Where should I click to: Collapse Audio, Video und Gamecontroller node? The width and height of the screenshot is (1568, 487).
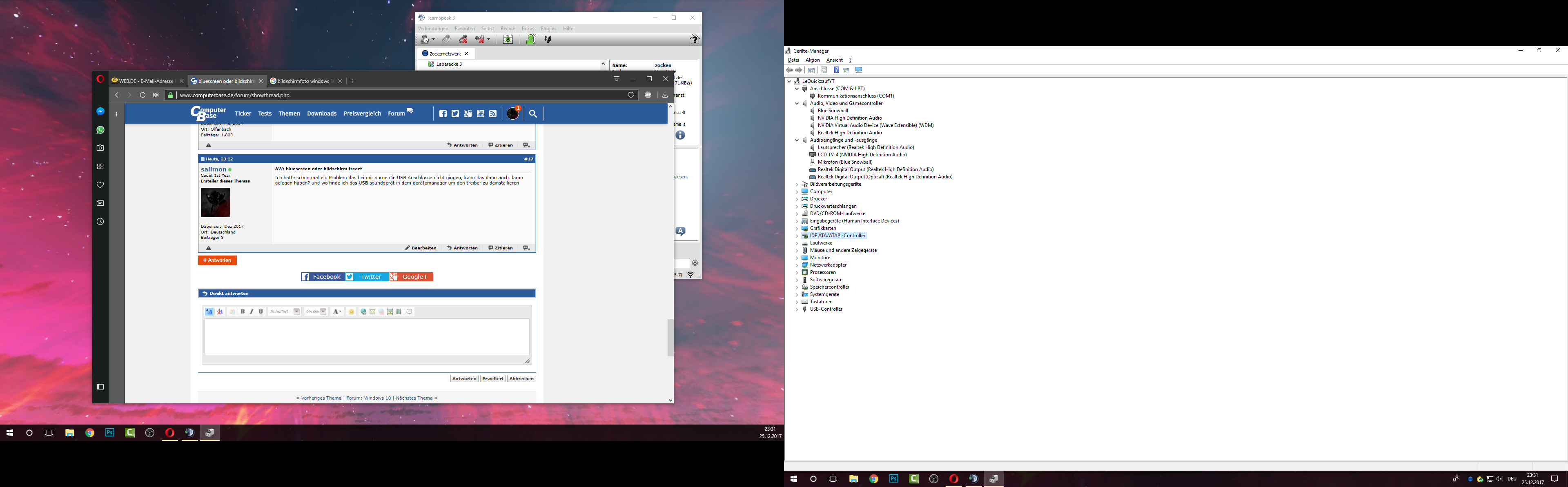pos(797,104)
